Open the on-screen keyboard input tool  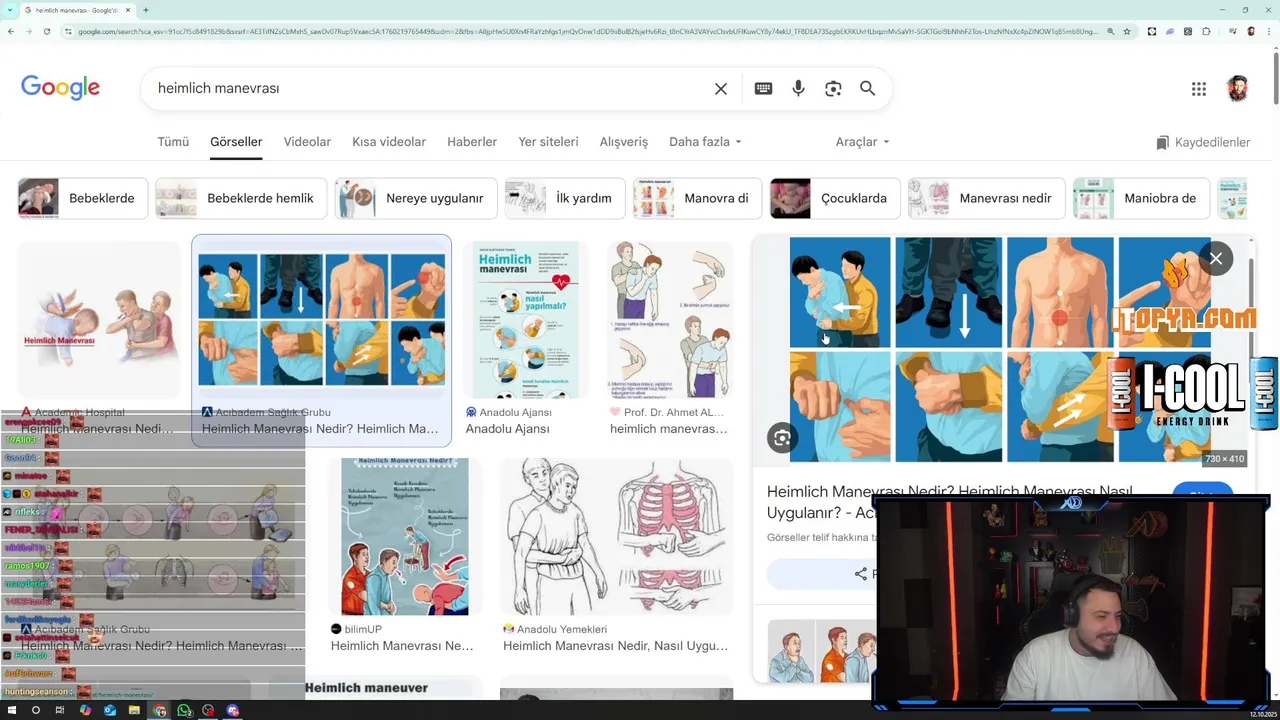763,88
